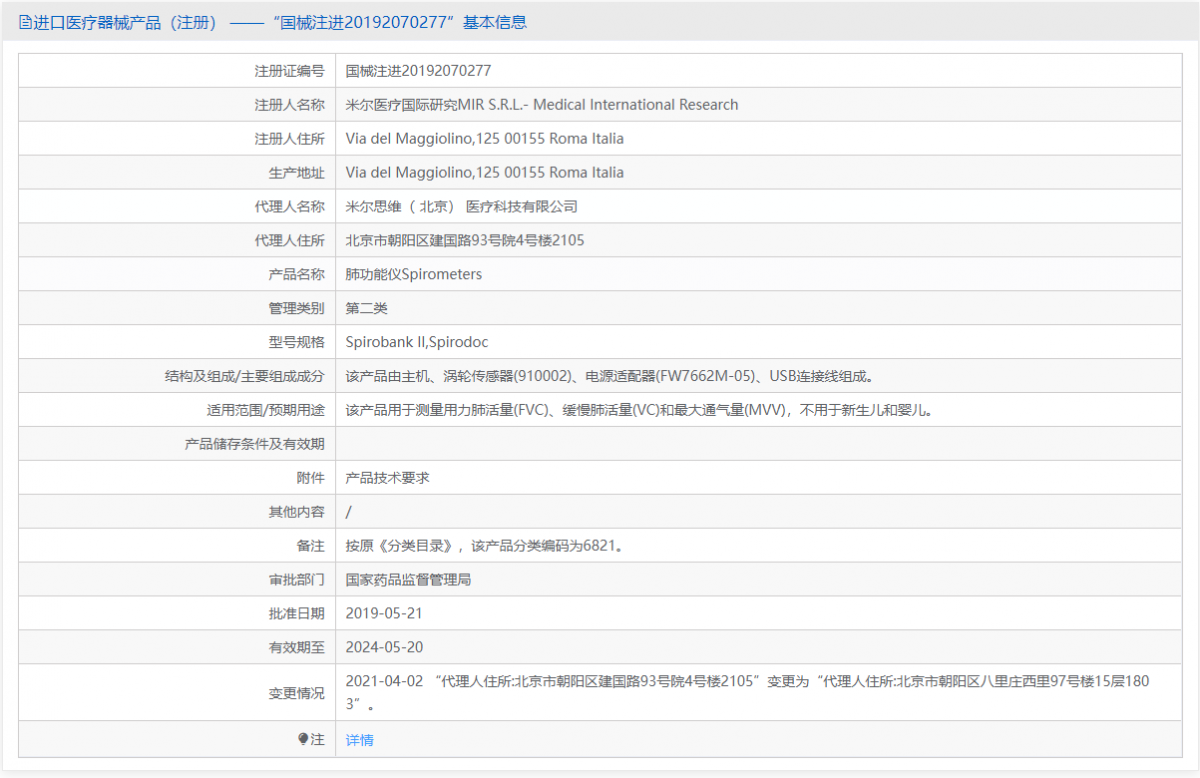Select agent name 米尔思维（北京）医疗科技有限公司
The height and width of the screenshot is (778, 1200).
(462, 207)
